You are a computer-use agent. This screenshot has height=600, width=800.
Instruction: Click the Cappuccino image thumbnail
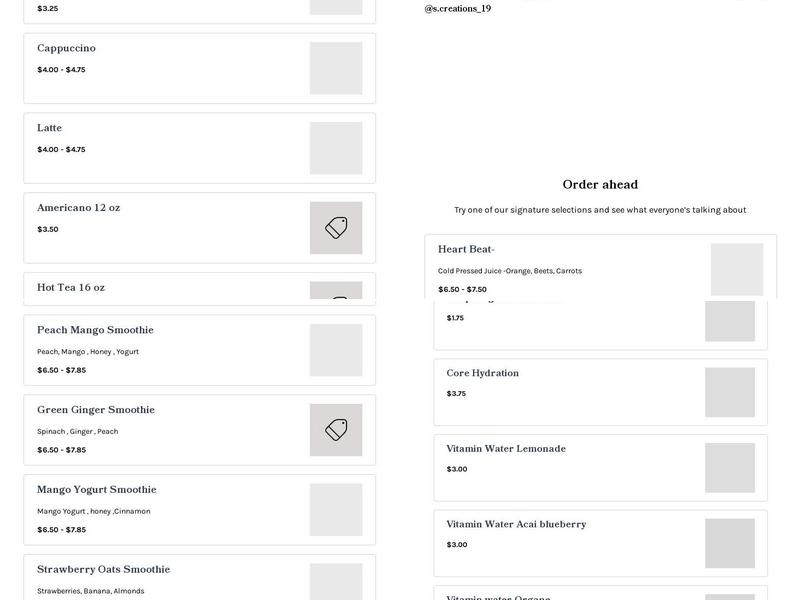[336, 68]
